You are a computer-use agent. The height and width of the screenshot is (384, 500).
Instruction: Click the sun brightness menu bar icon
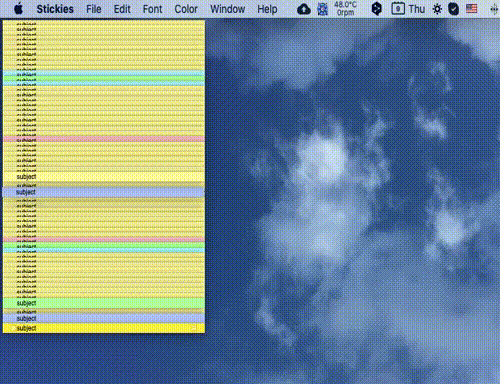click(437, 9)
